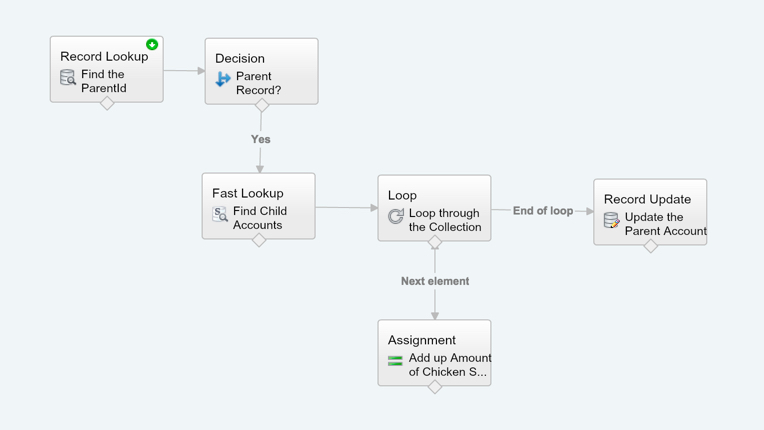
Task: Click the End of loop connector label
Action: pyautogui.click(x=543, y=211)
